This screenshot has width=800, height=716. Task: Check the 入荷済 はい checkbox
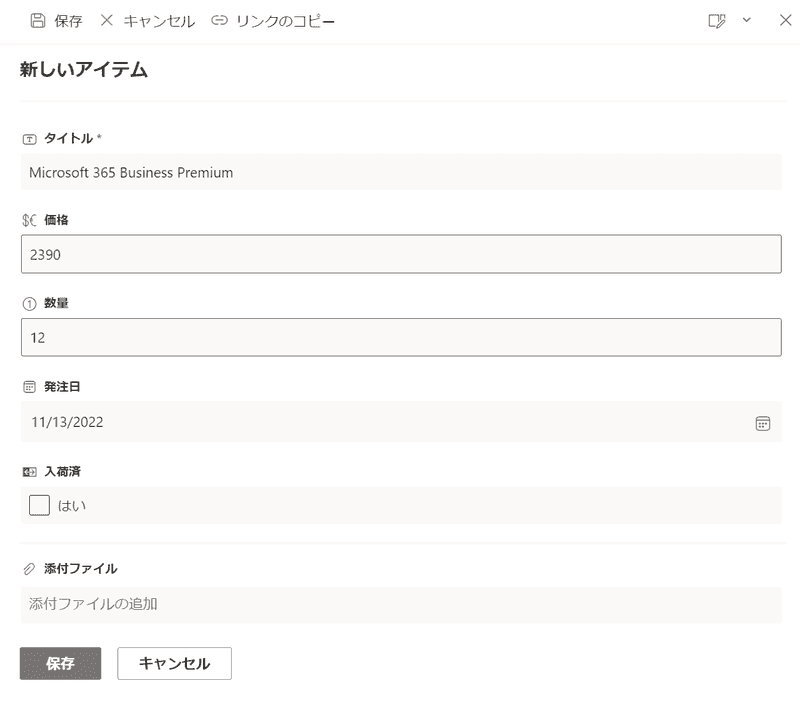(40, 505)
